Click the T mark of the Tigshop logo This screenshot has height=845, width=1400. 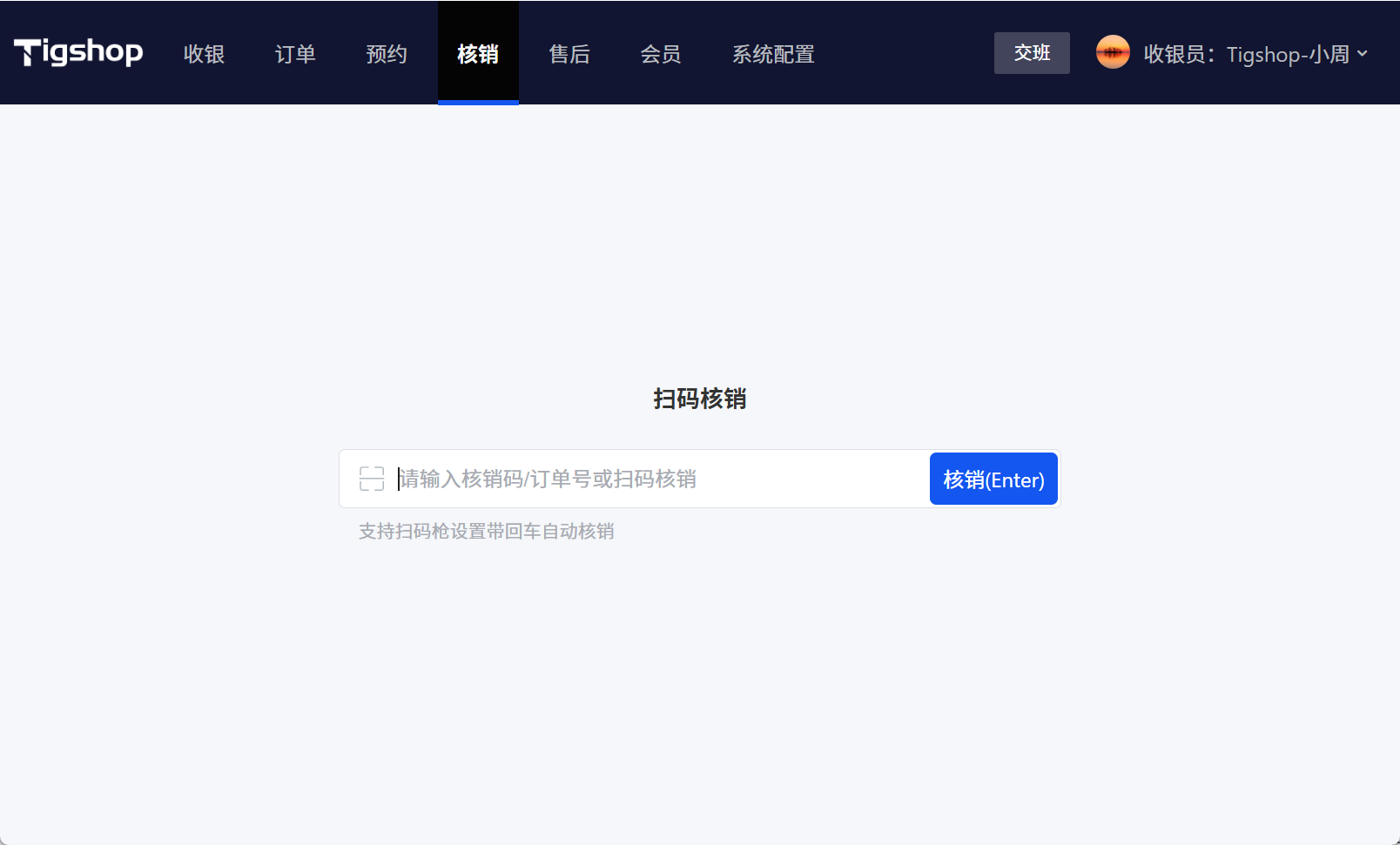[x=27, y=52]
